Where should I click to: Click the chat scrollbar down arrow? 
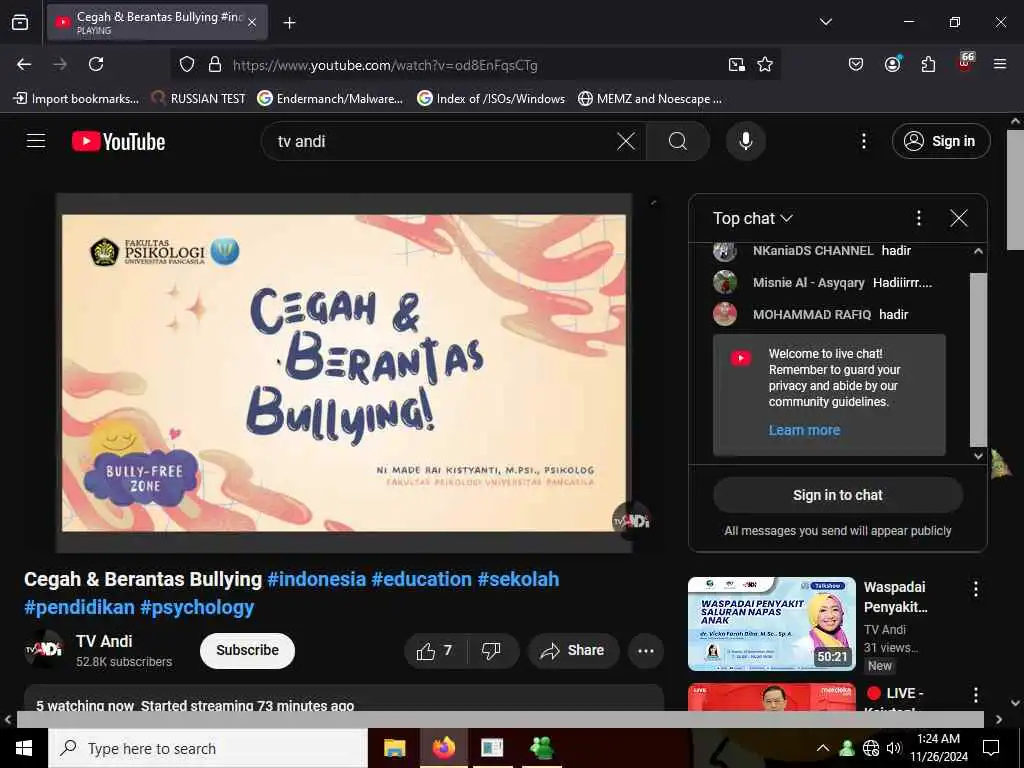coord(978,456)
